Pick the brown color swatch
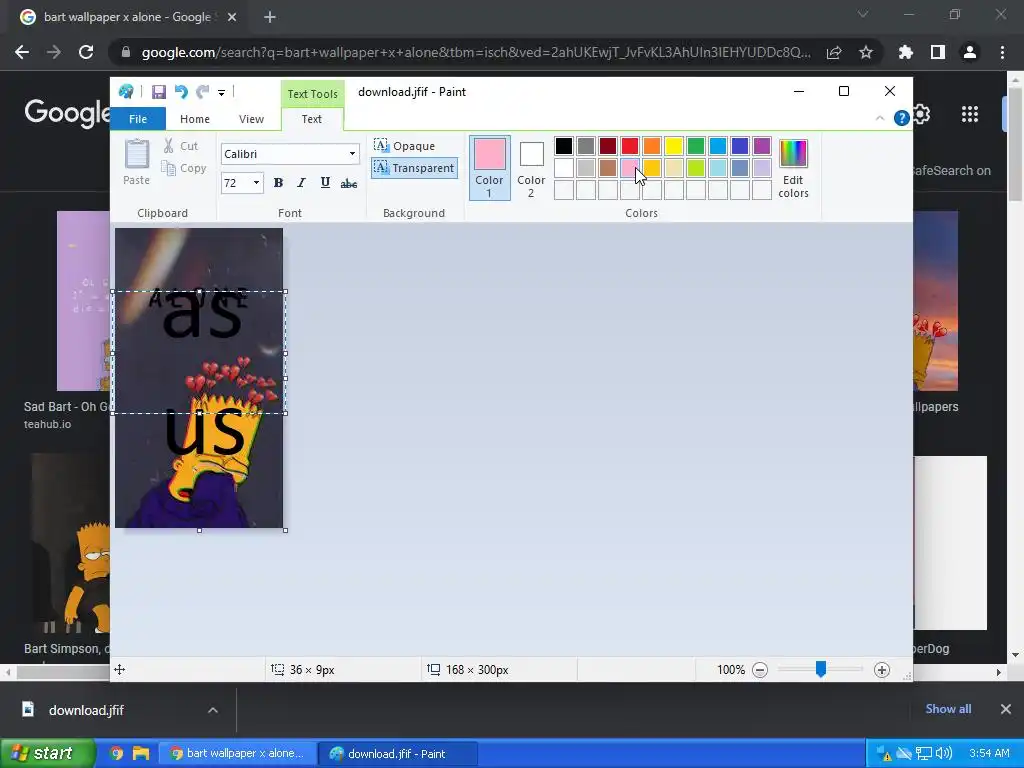The width and height of the screenshot is (1024, 768). (x=608, y=168)
